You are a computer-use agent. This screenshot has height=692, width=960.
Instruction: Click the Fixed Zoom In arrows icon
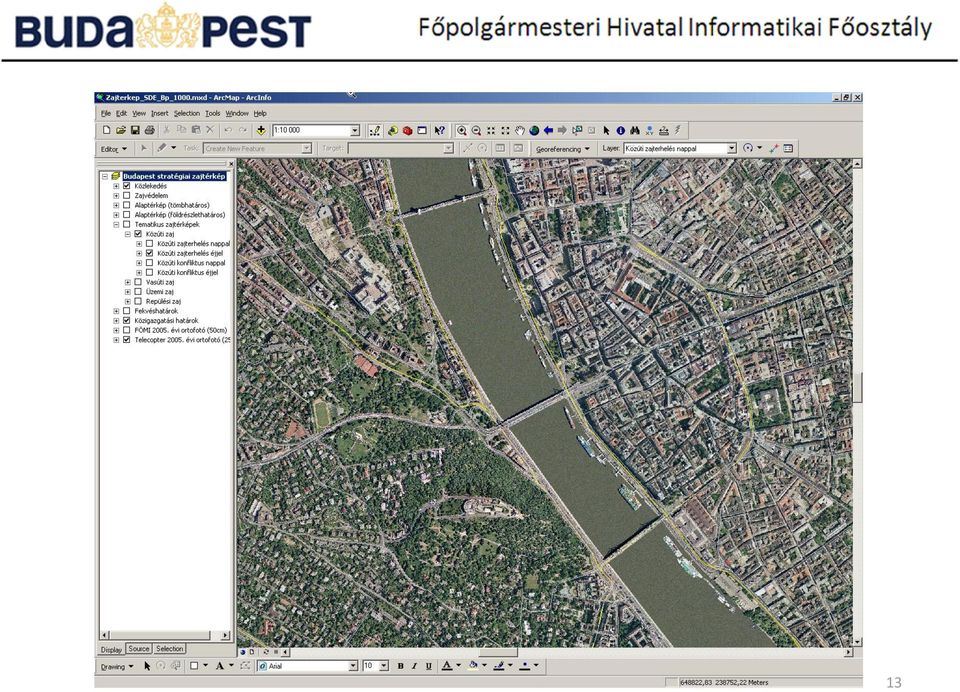coord(491,130)
